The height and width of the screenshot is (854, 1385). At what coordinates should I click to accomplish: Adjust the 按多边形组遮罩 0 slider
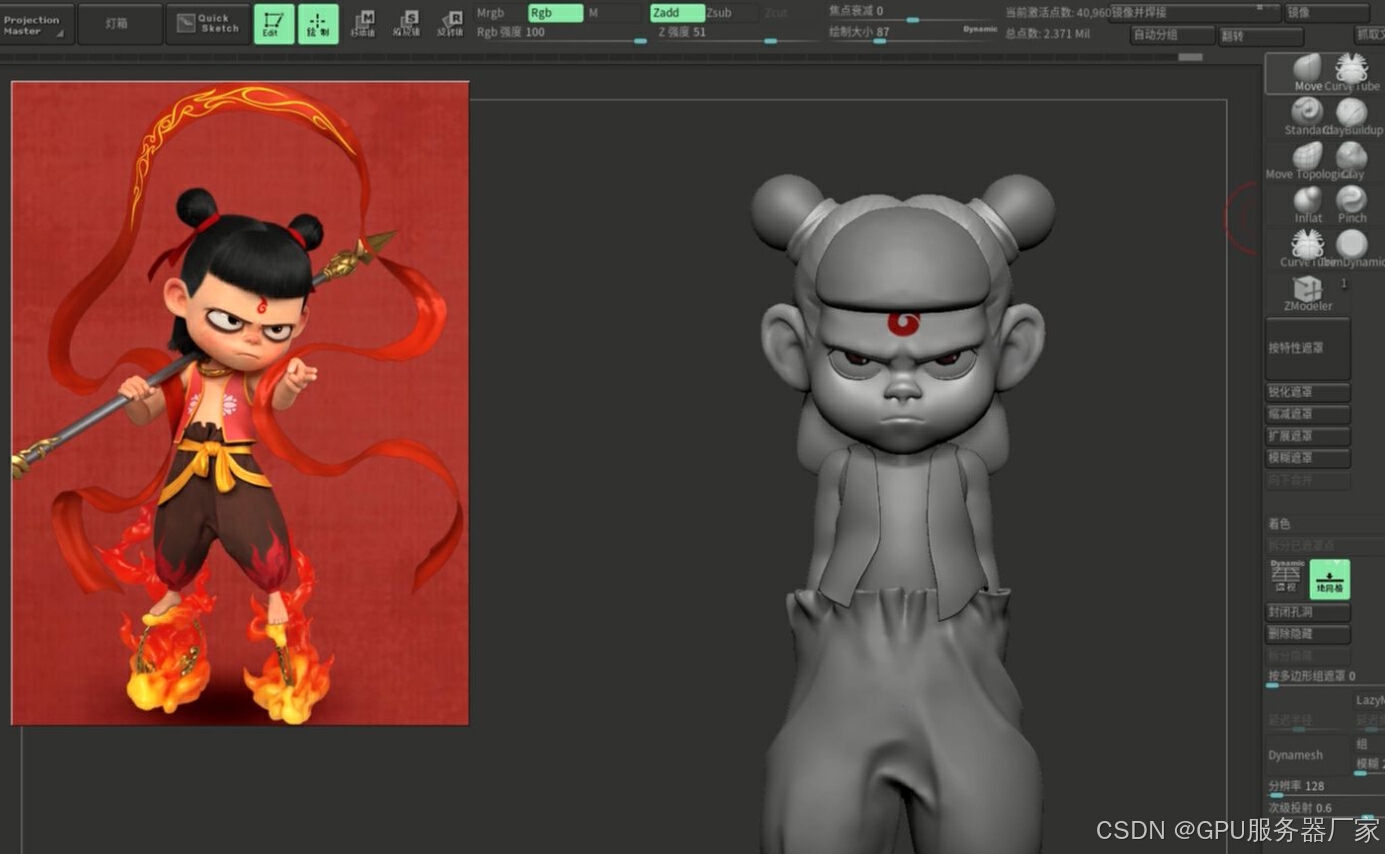[x=1325, y=679]
